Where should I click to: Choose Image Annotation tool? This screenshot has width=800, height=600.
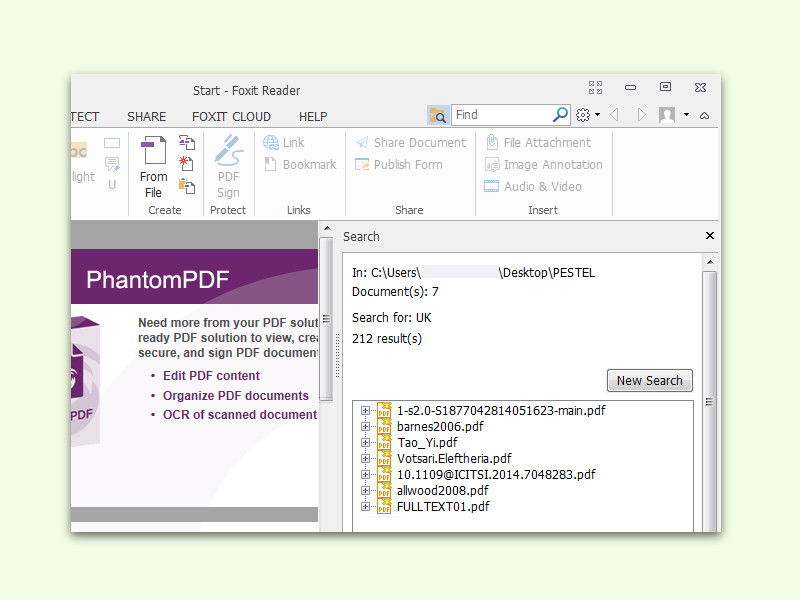point(543,164)
